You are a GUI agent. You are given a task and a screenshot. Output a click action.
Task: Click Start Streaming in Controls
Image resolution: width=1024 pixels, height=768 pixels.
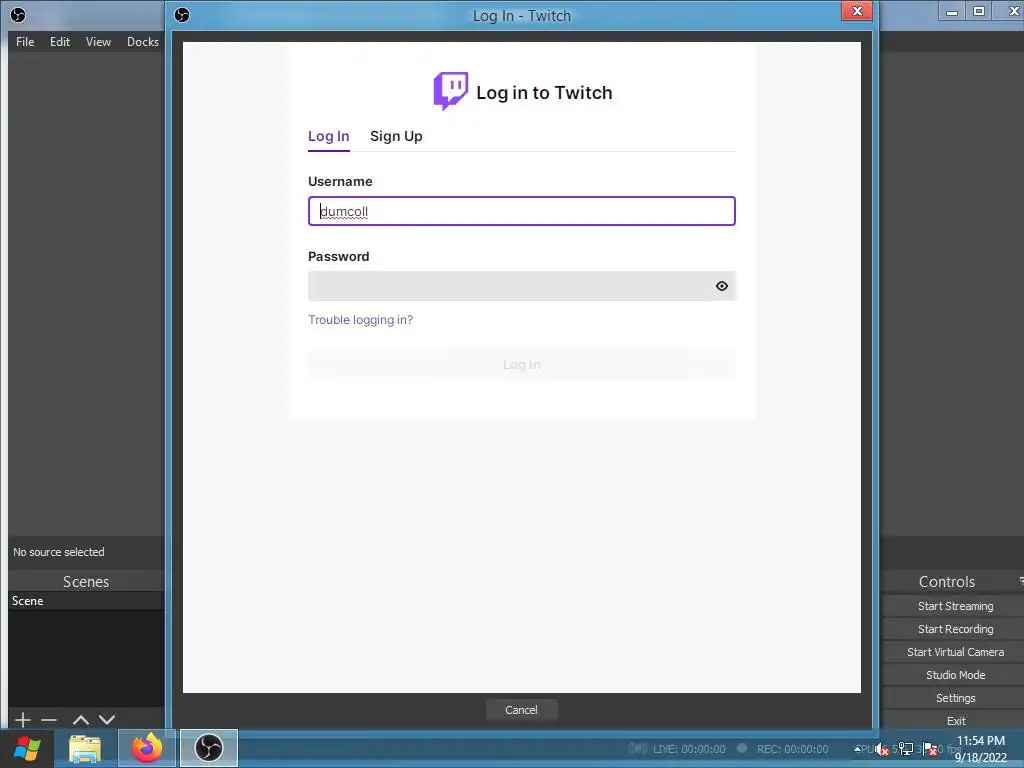(955, 606)
